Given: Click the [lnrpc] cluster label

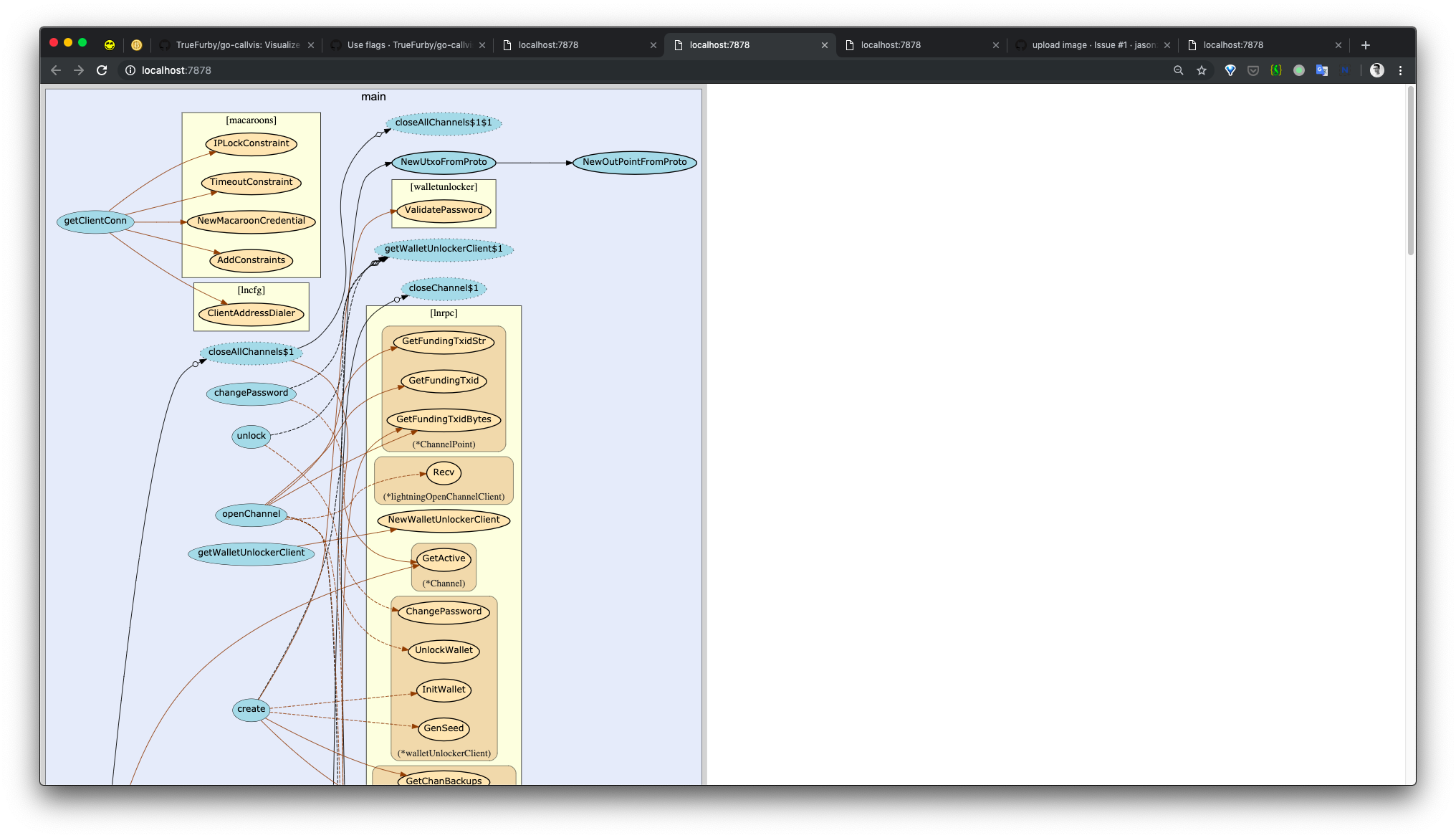Looking at the screenshot, I should (444, 313).
